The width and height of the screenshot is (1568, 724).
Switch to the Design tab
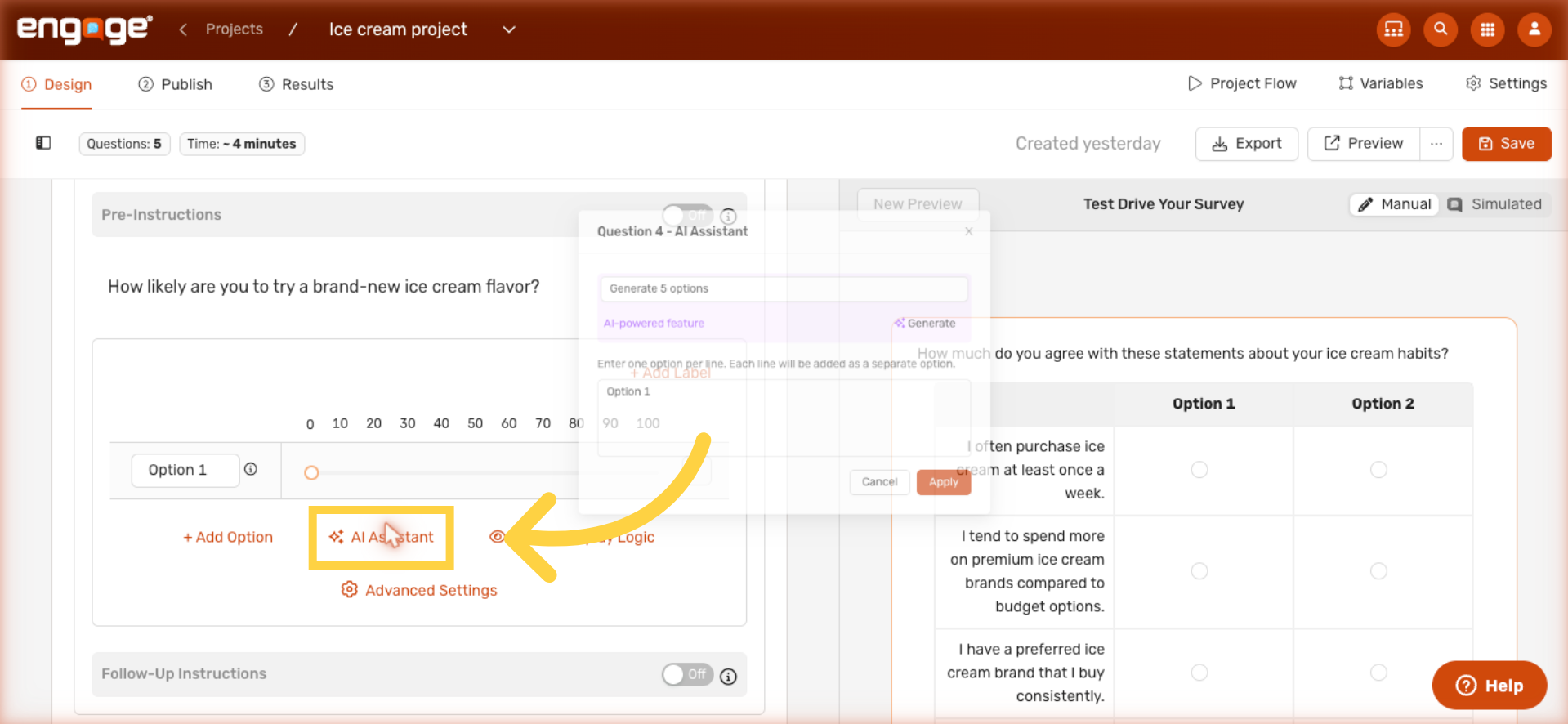(x=56, y=84)
